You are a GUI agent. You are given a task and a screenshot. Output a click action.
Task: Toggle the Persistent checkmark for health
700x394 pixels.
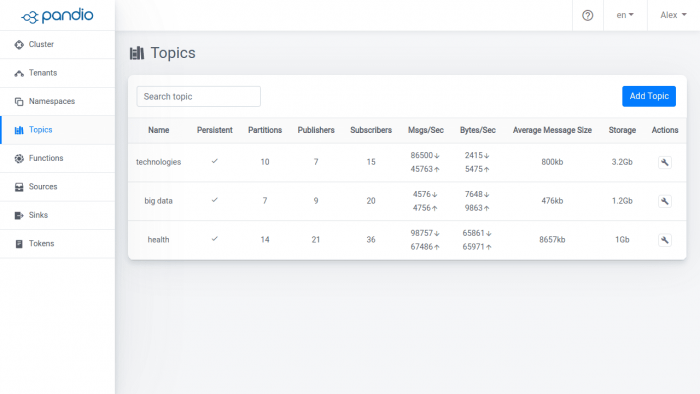[x=215, y=239]
